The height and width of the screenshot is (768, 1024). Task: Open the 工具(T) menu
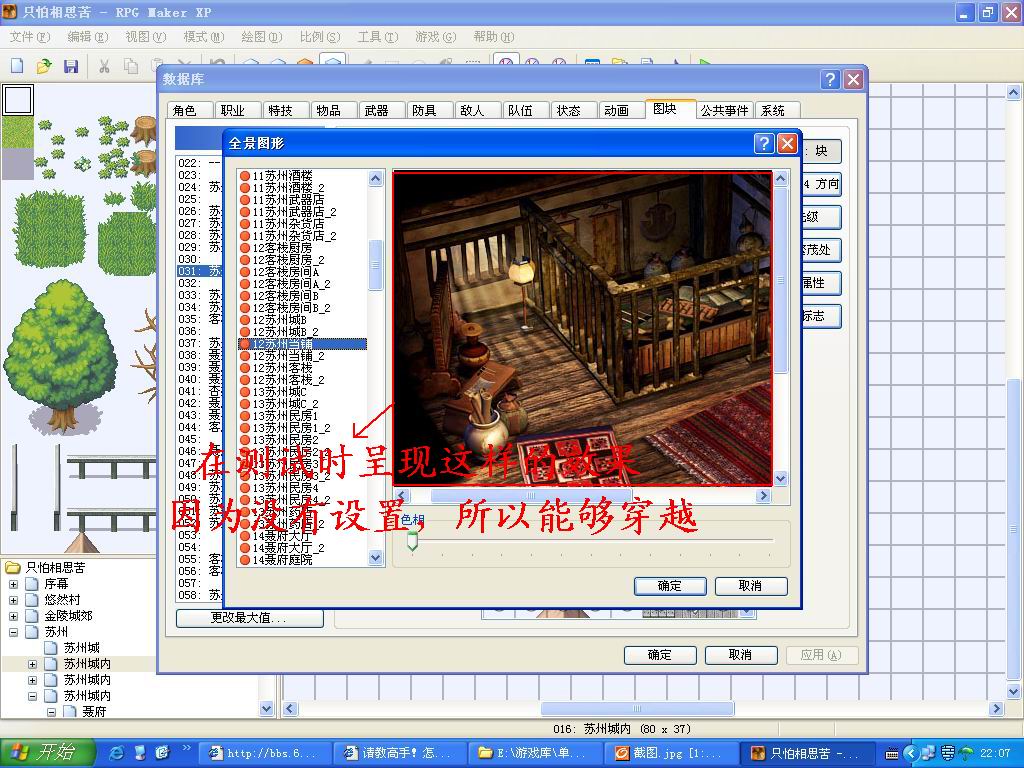tap(377, 37)
